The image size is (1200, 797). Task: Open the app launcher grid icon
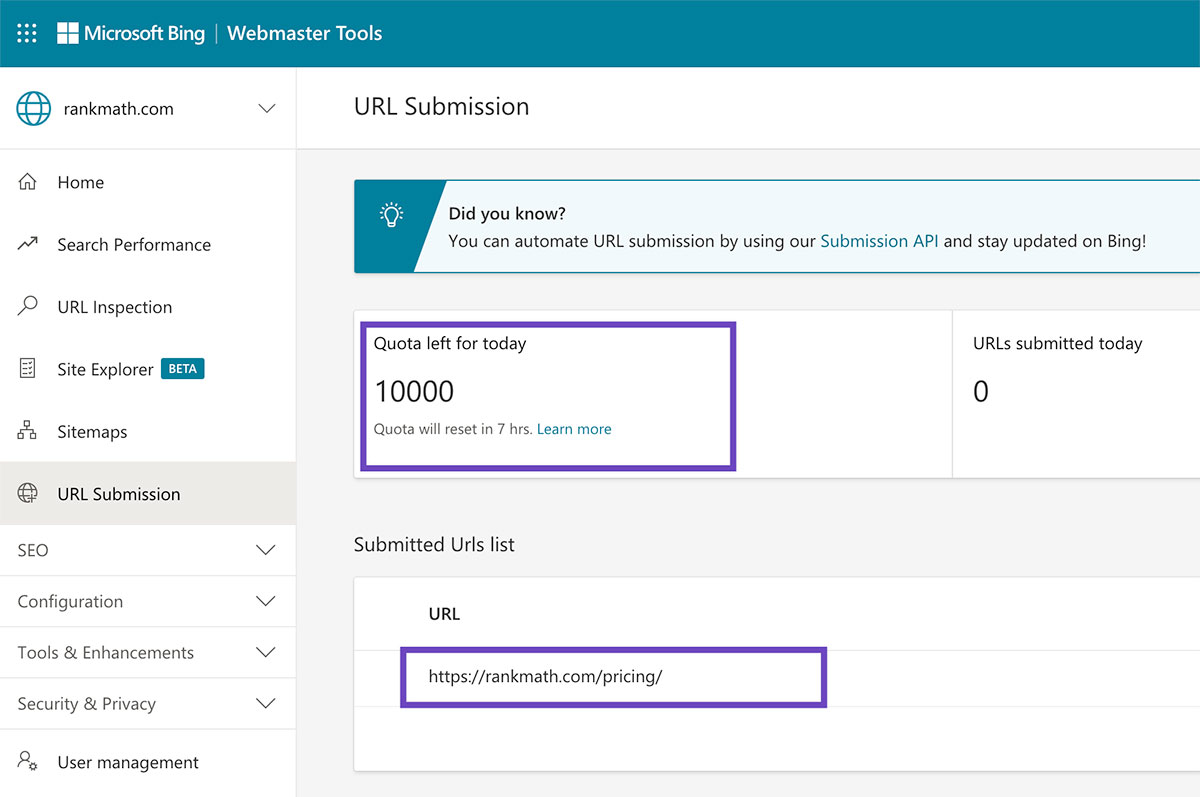[27, 33]
